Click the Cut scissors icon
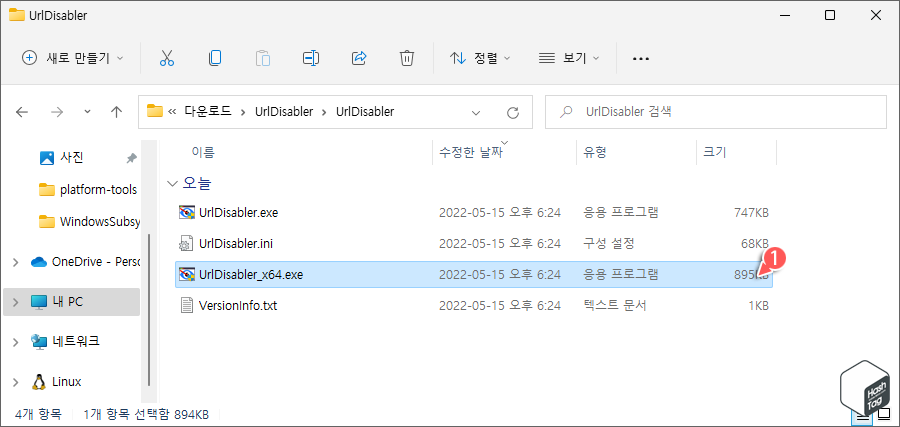 point(166,58)
